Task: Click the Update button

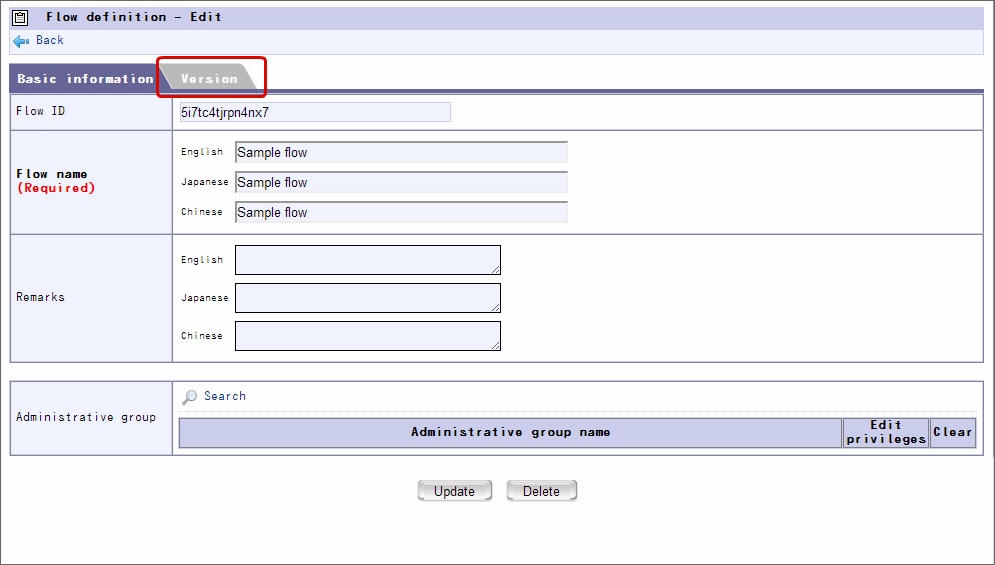Action: click(454, 491)
